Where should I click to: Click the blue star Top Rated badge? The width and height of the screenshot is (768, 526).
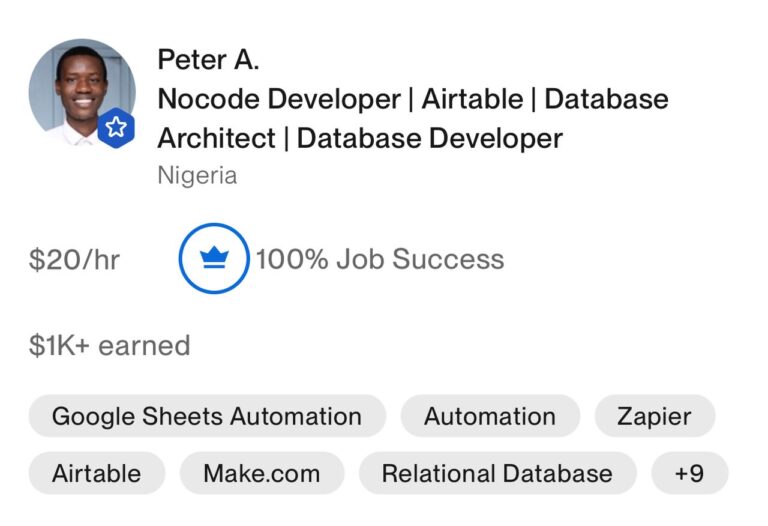[x=116, y=128]
